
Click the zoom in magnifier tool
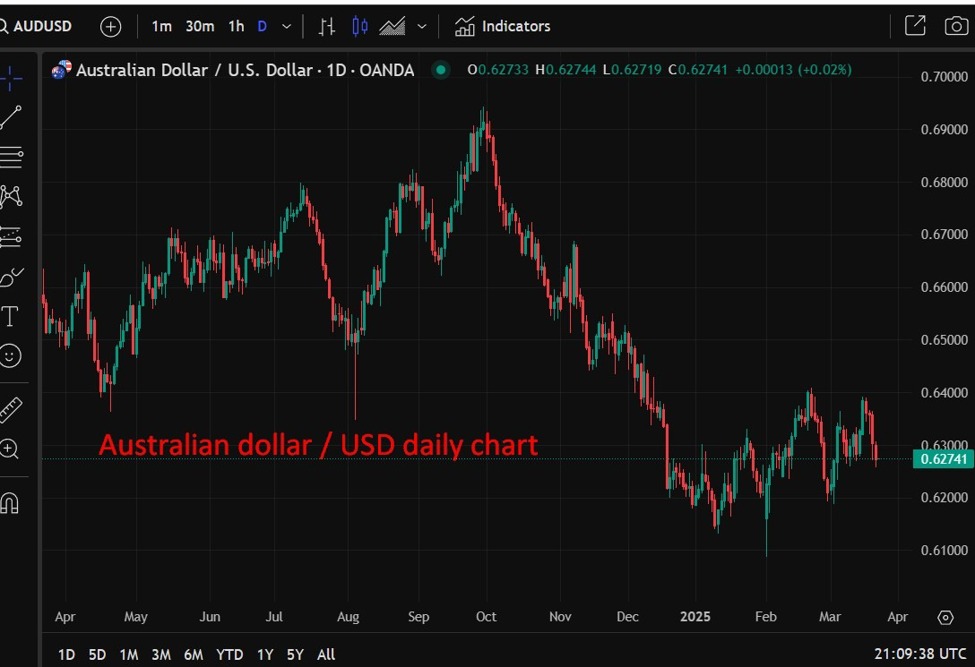[11, 450]
